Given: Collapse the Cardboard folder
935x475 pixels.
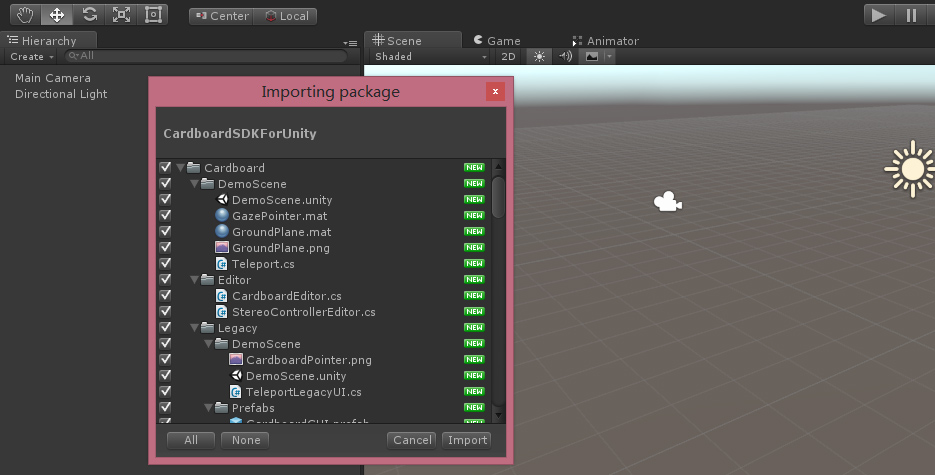Looking at the screenshot, I should [180, 168].
